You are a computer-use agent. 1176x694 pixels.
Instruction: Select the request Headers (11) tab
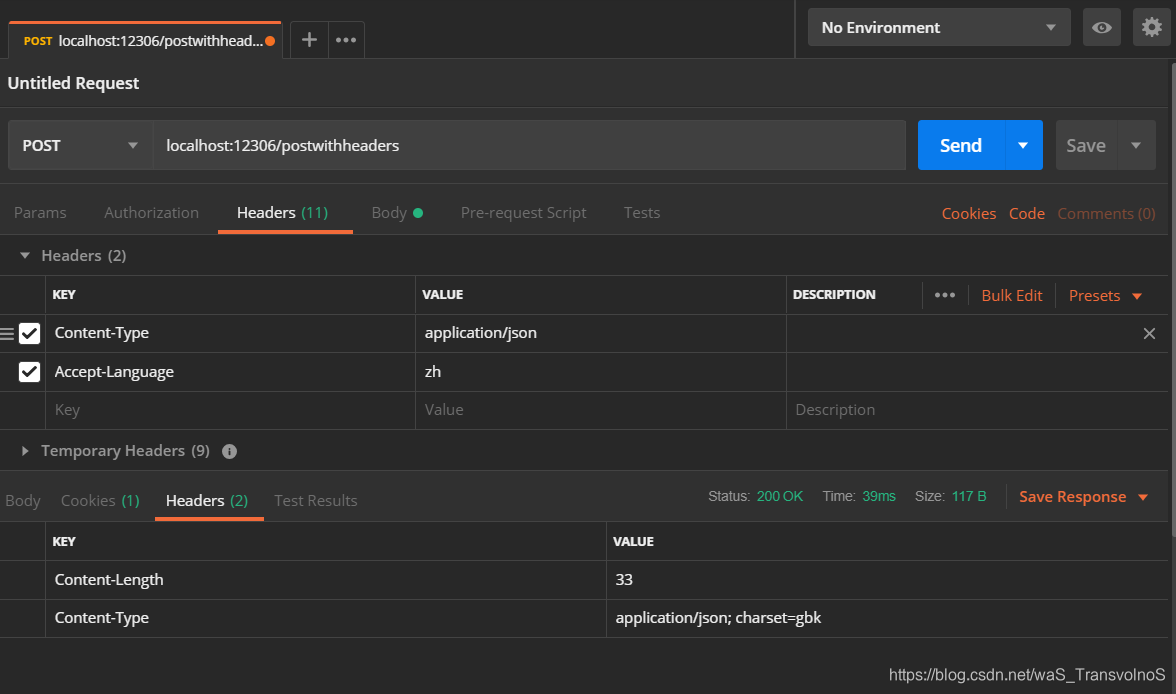[x=283, y=213]
